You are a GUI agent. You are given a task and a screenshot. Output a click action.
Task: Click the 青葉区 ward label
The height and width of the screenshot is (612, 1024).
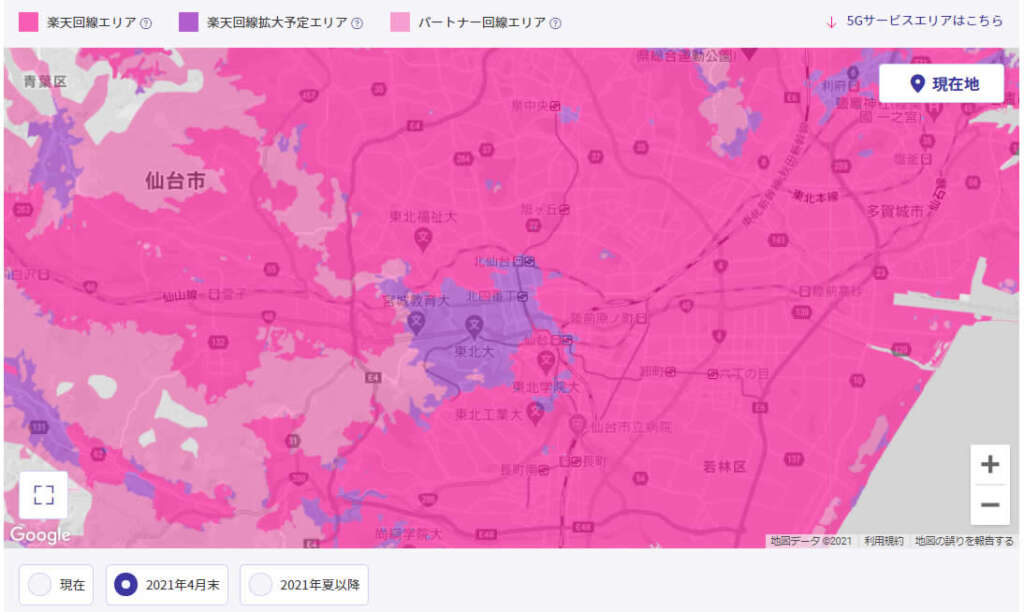point(45,81)
